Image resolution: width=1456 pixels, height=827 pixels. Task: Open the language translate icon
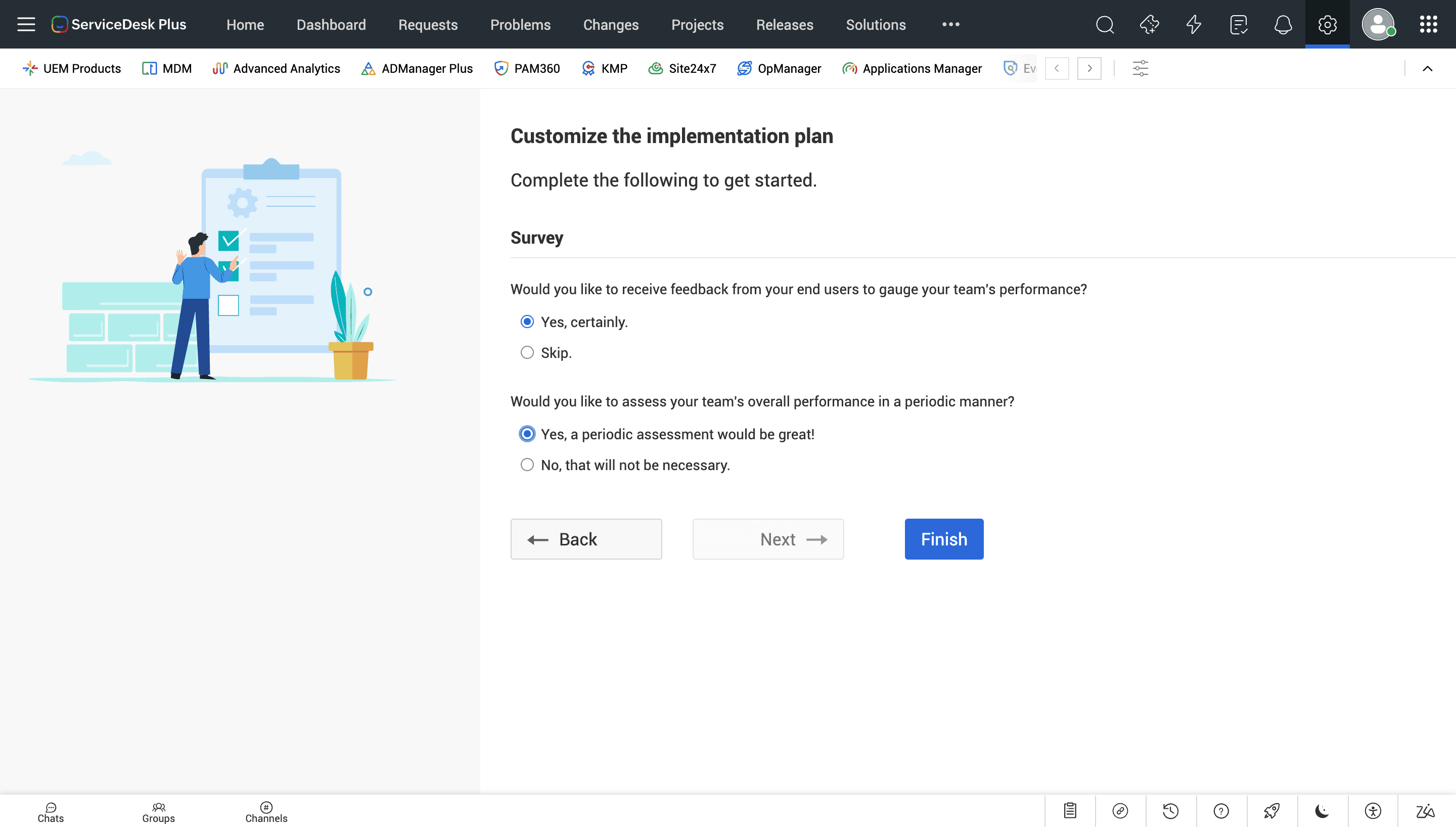(1425, 810)
